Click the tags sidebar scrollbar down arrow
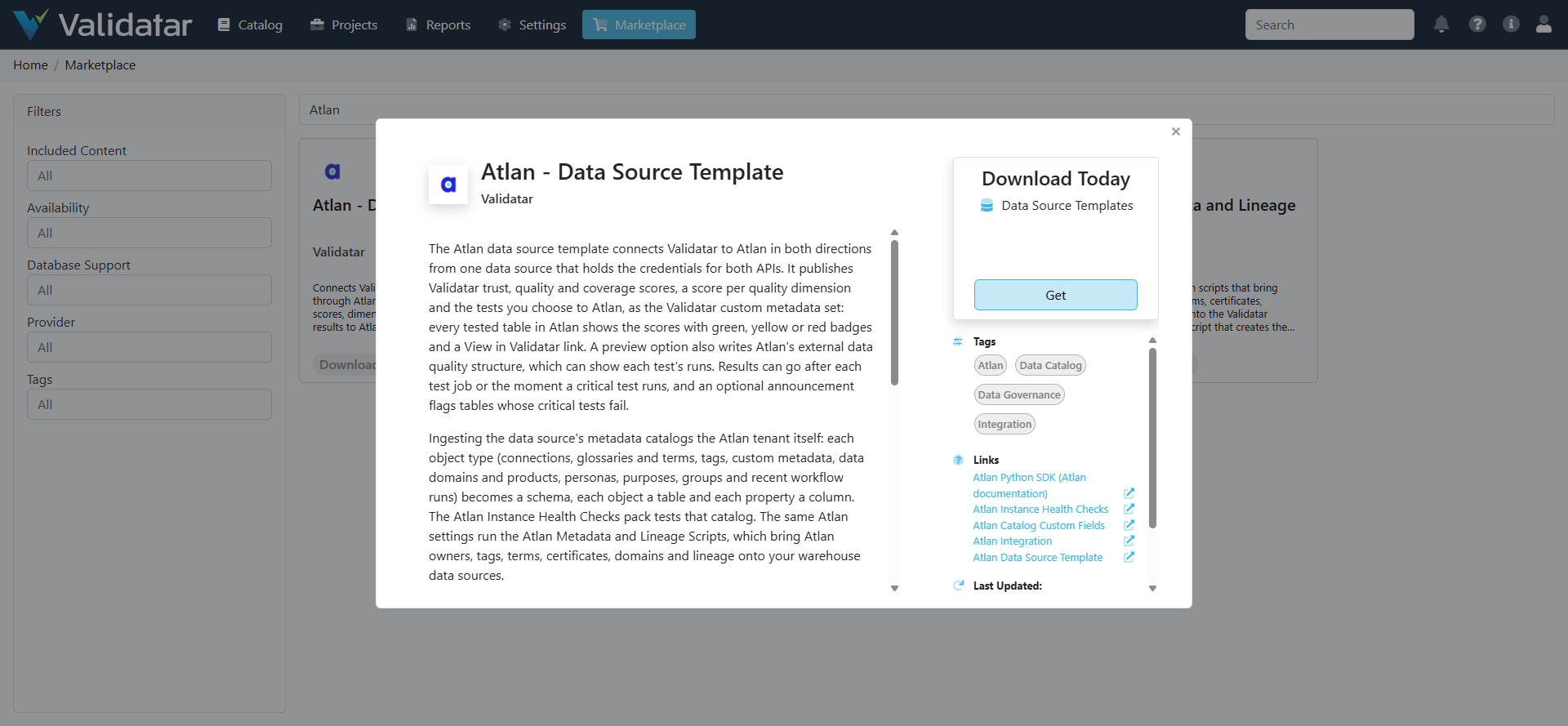This screenshot has width=1568, height=726. [1153, 588]
